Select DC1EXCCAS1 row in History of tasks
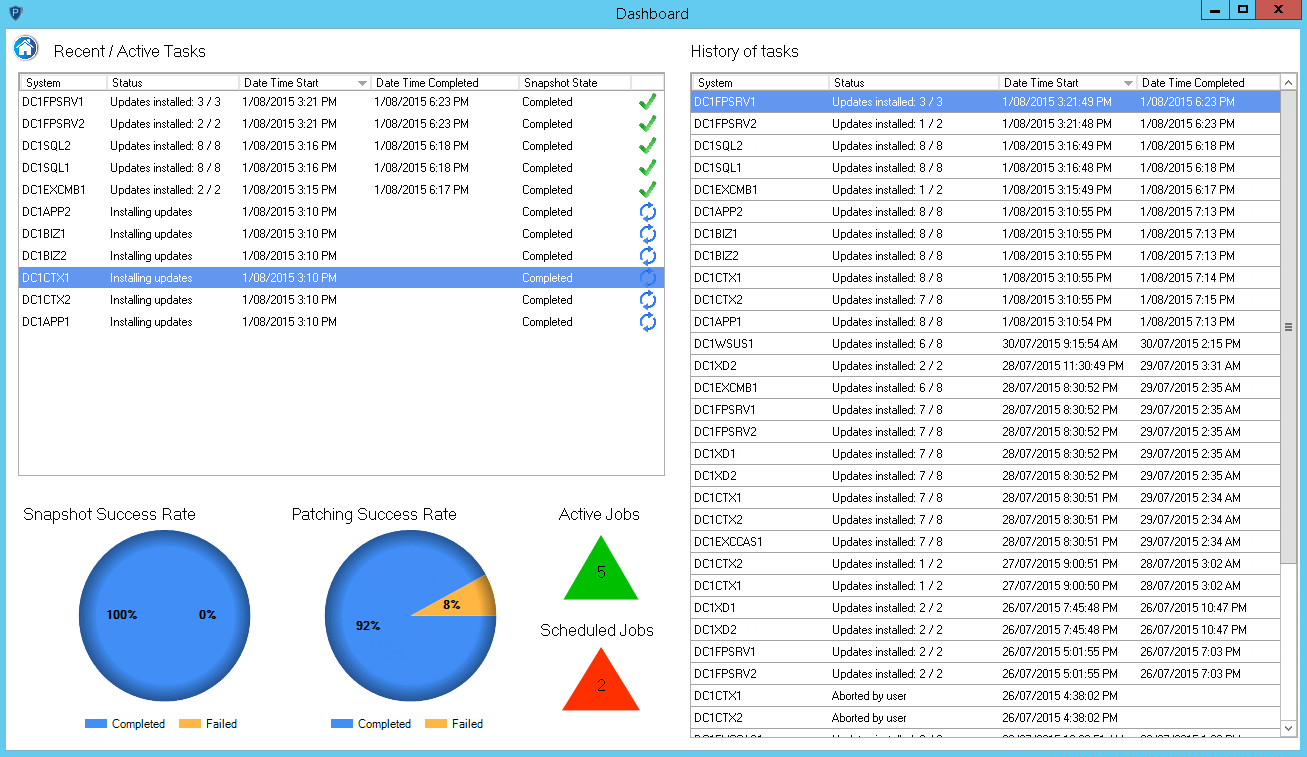 986,541
